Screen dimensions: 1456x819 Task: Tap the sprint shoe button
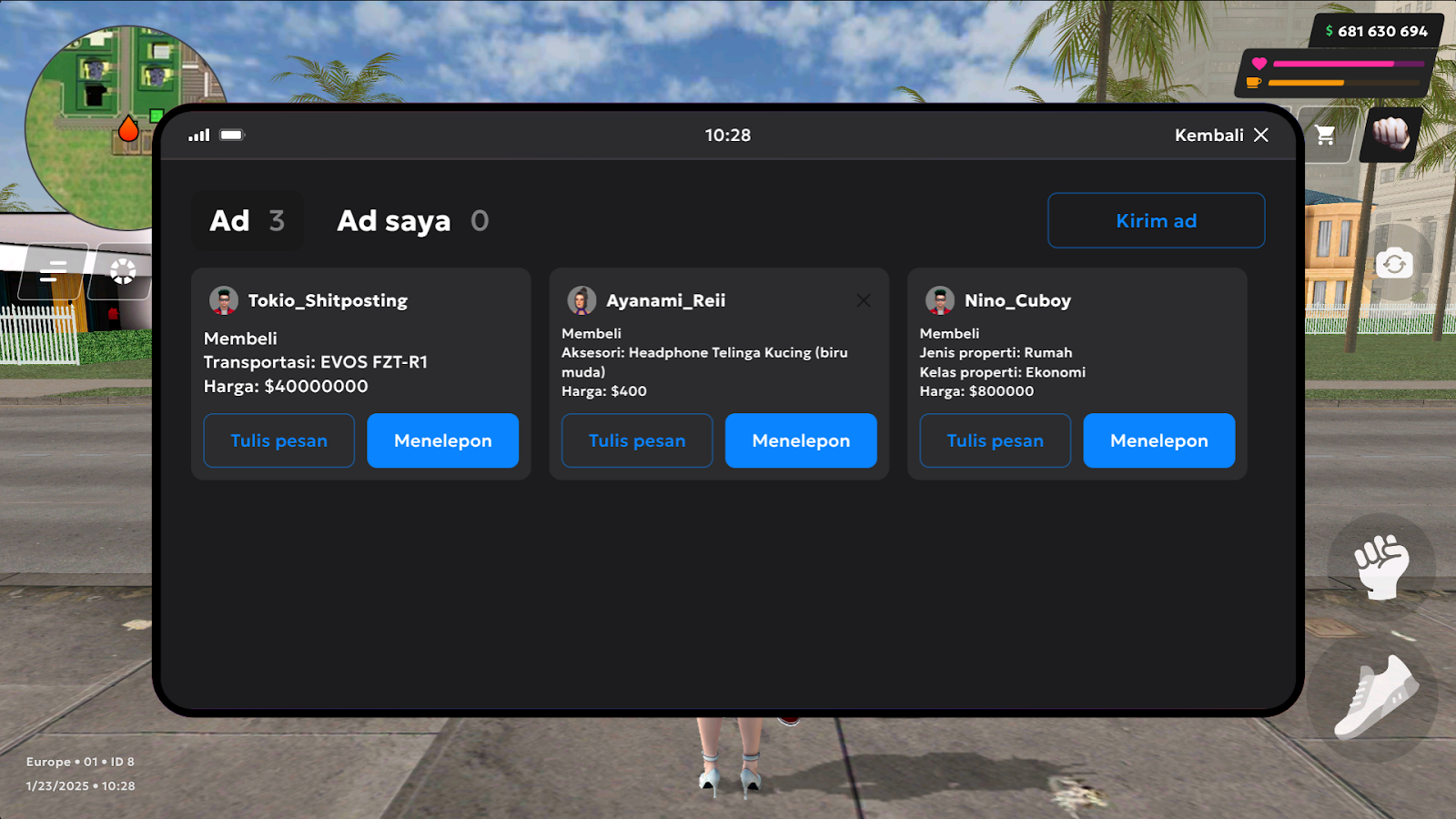1372,699
